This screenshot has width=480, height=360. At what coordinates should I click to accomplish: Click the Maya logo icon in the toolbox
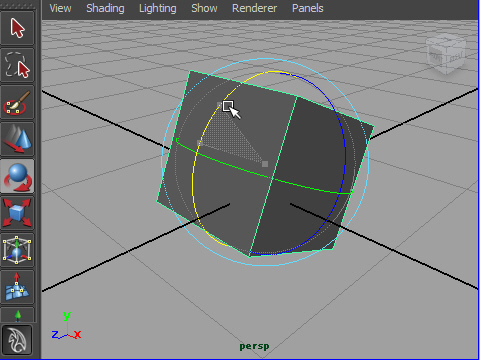[x=17, y=340]
